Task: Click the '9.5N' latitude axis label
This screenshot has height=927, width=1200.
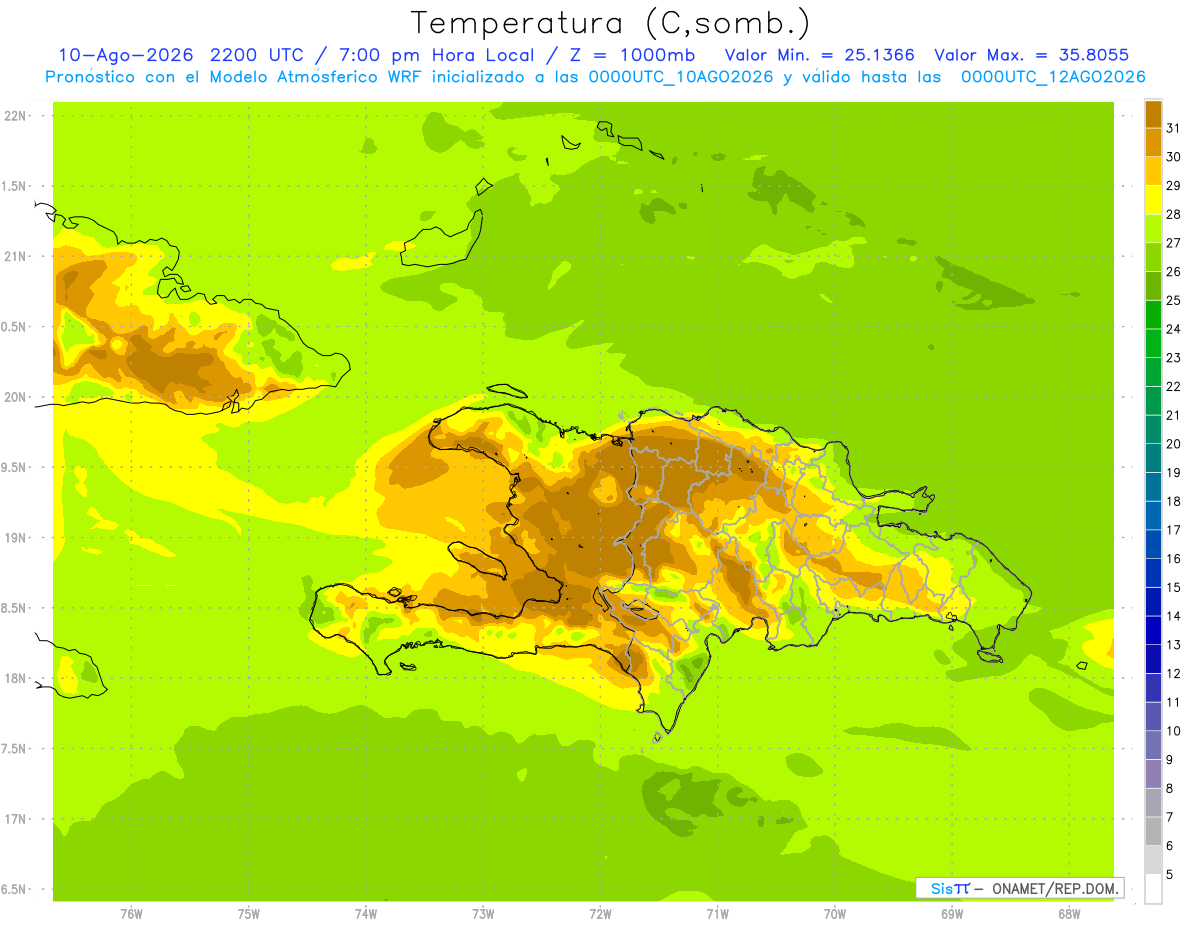Action: click(x=14, y=468)
